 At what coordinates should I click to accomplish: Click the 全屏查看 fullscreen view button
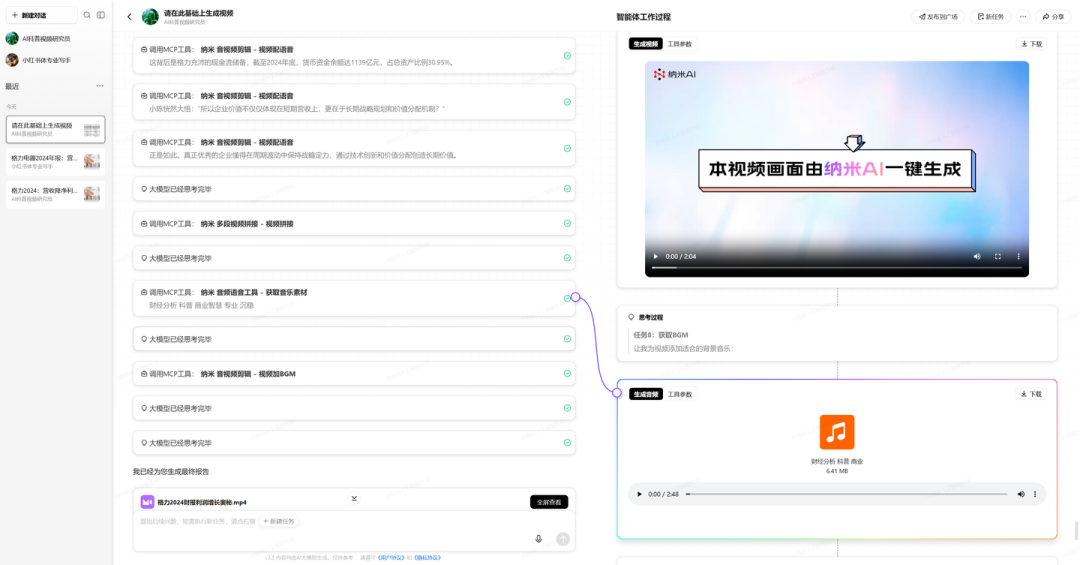point(549,502)
